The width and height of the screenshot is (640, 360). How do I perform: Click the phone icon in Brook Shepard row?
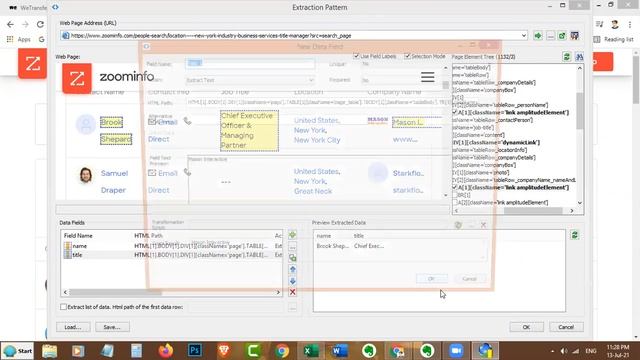[x=187, y=121]
